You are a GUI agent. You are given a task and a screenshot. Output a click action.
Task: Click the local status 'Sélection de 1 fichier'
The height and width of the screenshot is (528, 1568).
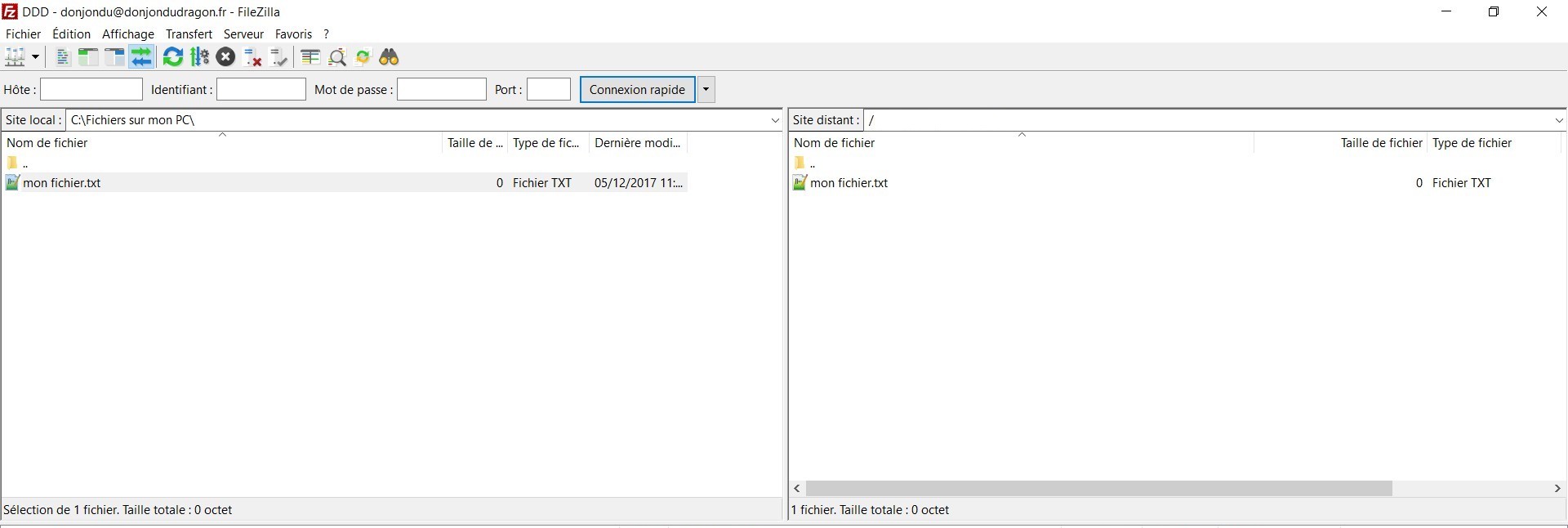tap(118, 510)
